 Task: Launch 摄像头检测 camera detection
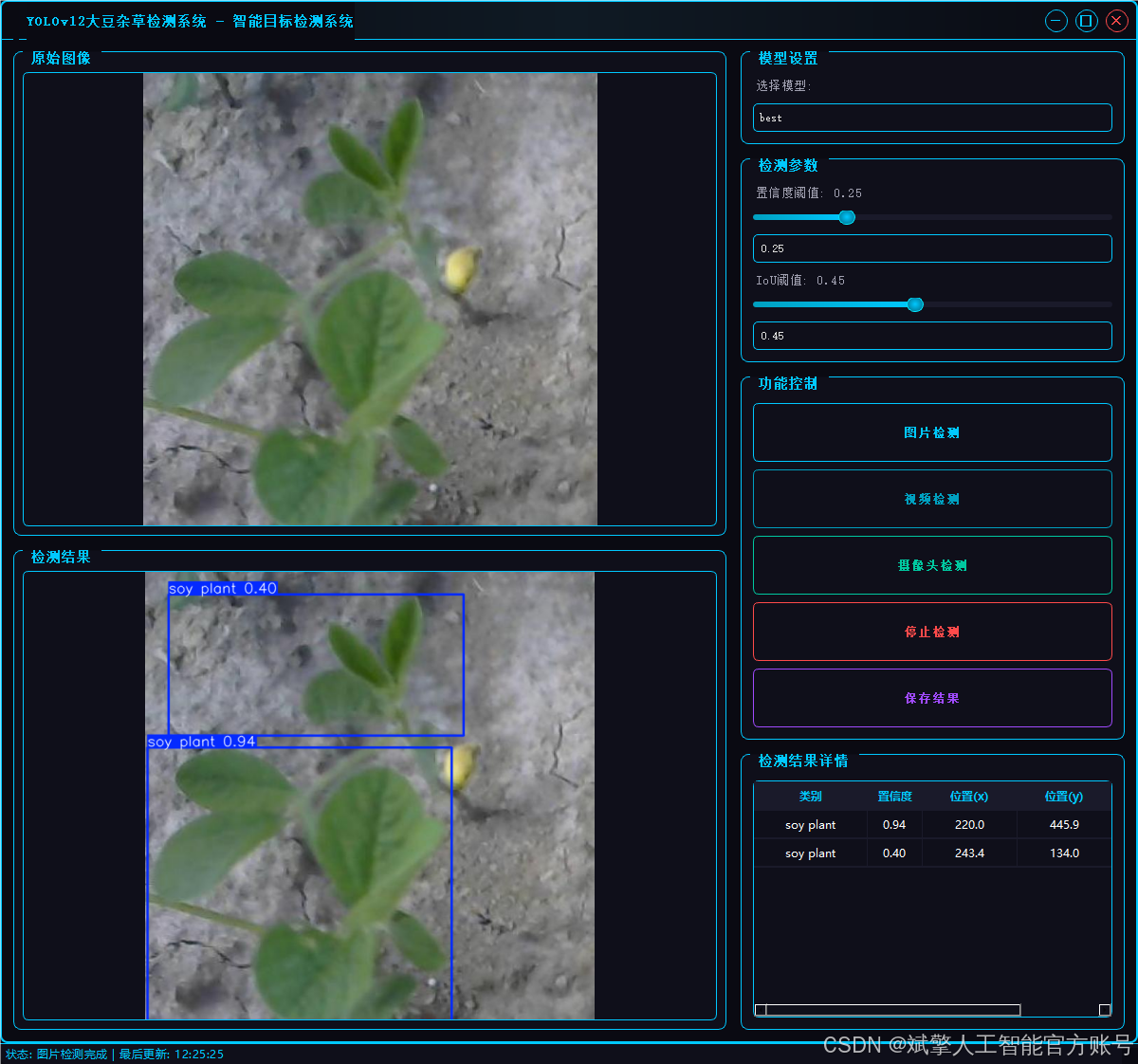click(932, 565)
